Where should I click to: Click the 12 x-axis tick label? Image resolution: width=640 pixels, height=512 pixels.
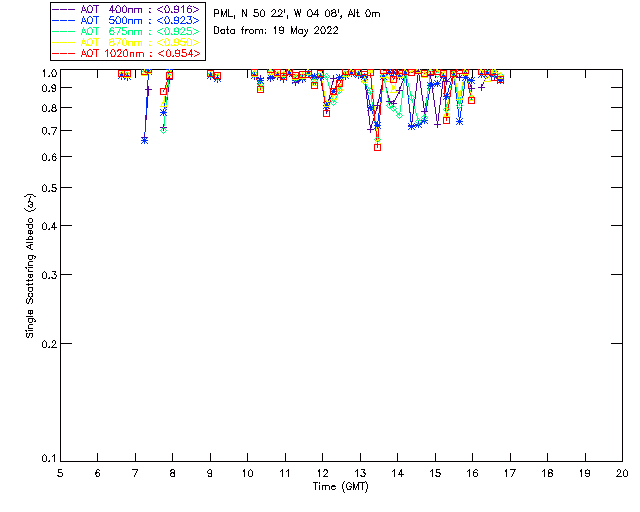(x=322, y=473)
